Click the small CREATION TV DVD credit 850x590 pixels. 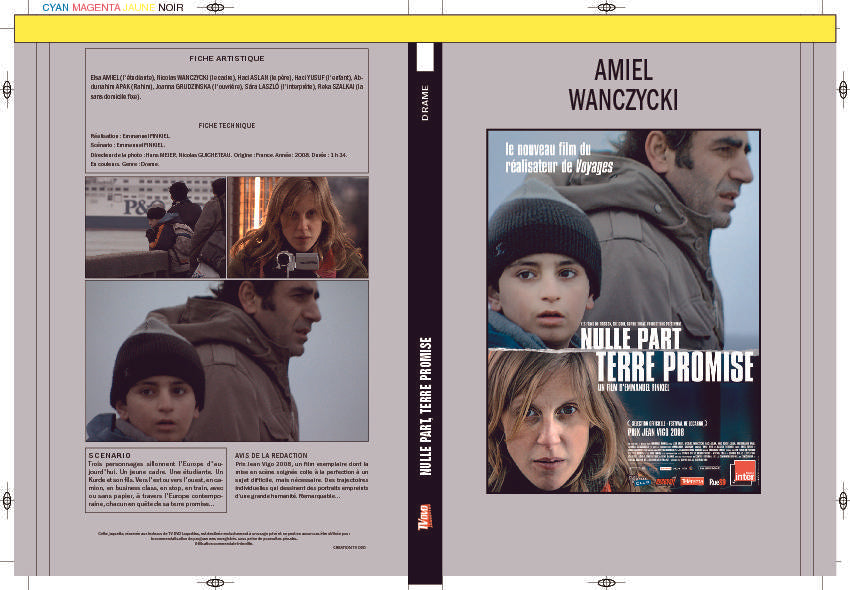pos(349,548)
